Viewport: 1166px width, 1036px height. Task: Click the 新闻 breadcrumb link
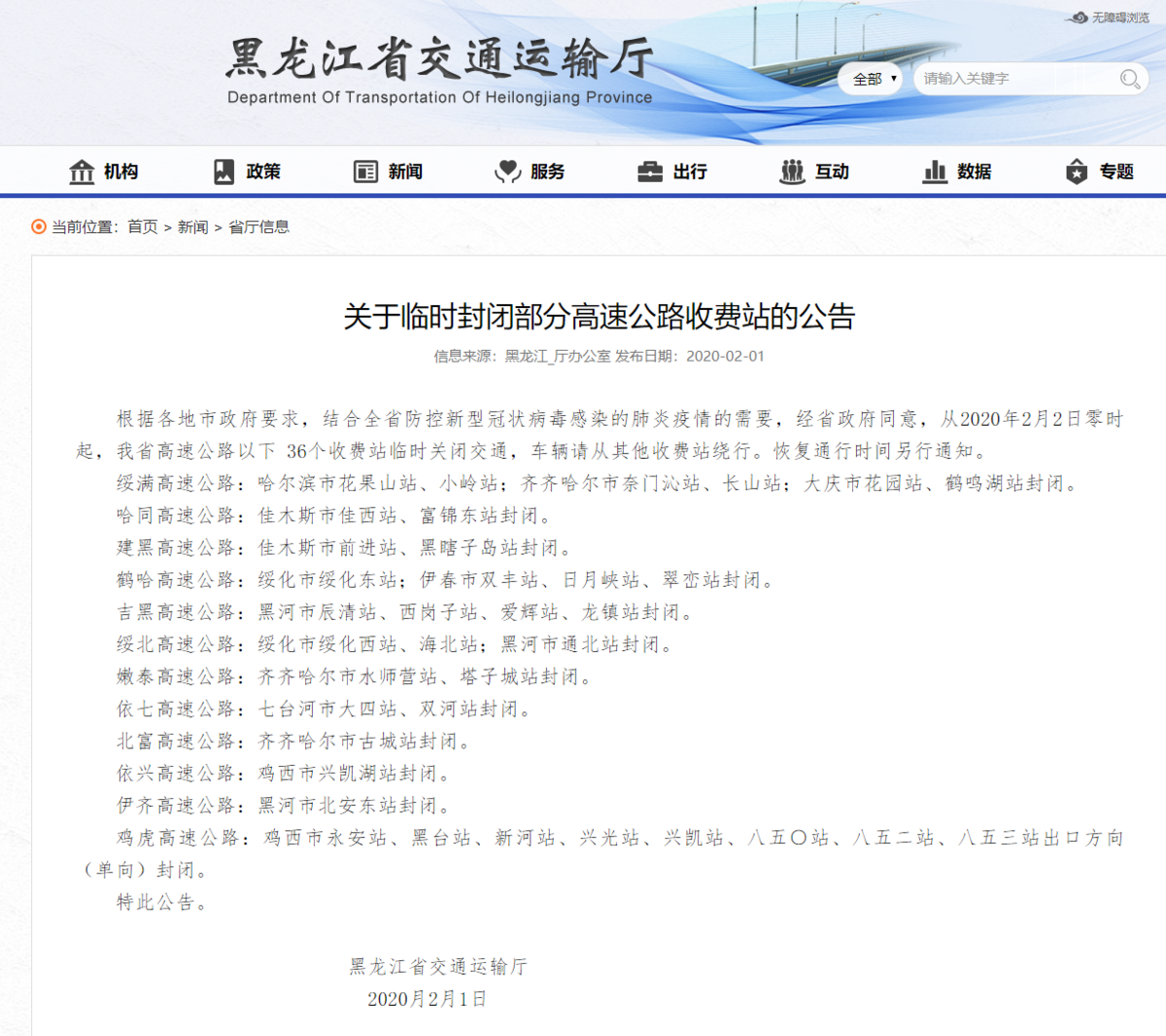point(192,226)
